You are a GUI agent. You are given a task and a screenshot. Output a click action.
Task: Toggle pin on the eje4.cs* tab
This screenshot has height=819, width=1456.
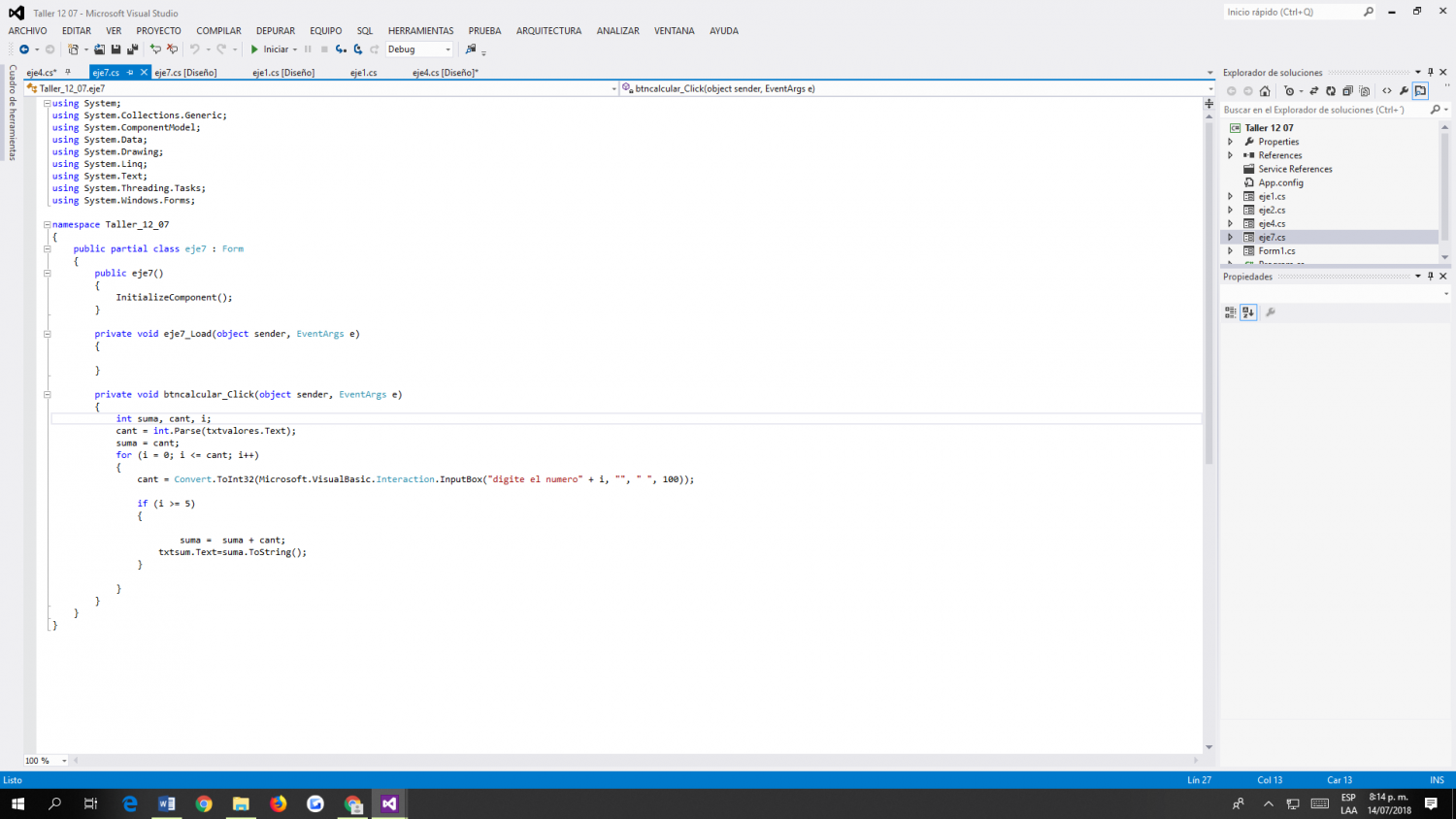coord(68,72)
